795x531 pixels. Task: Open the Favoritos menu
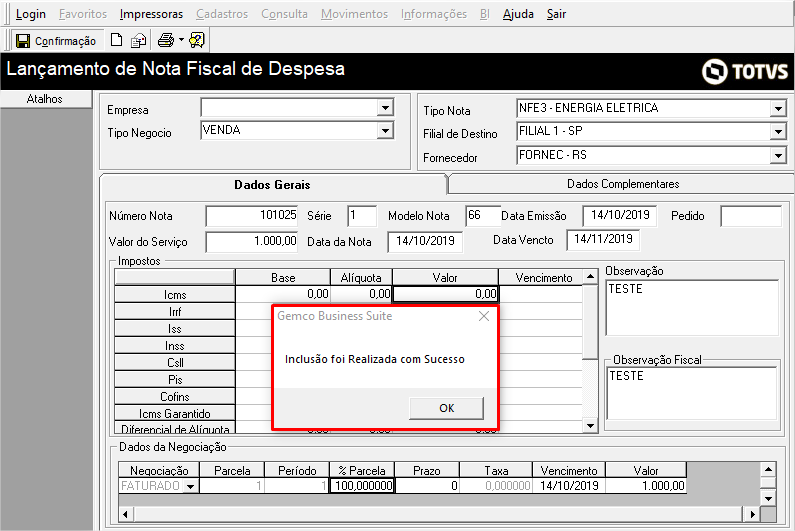point(83,14)
